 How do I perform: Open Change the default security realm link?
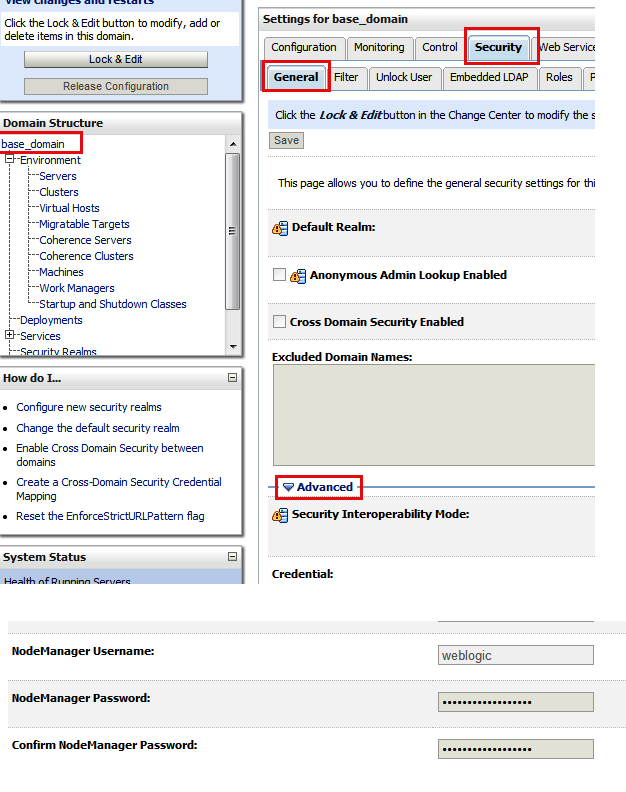tap(98, 428)
